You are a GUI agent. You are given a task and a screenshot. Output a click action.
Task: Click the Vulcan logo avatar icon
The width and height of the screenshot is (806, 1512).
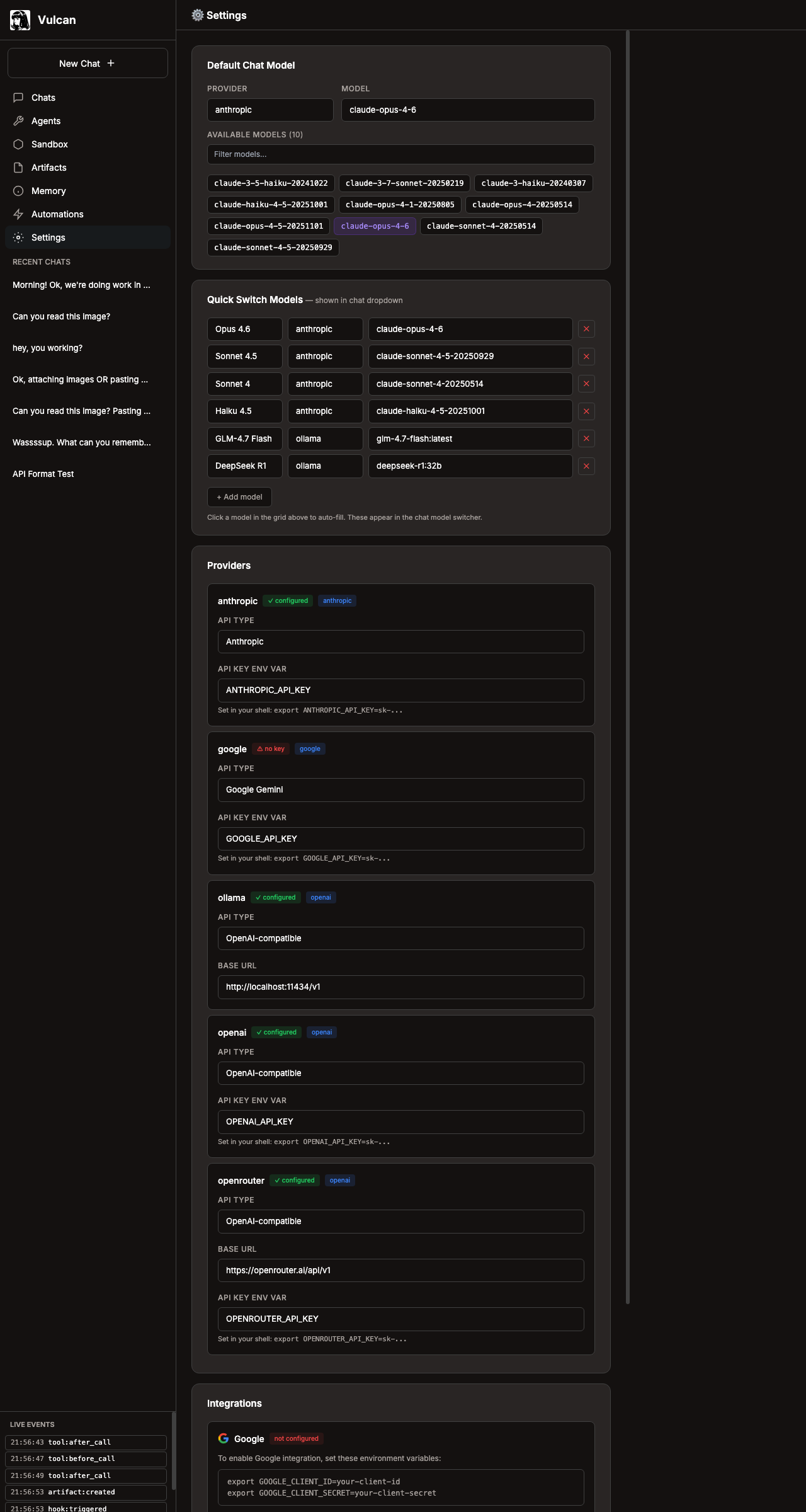tap(20, 20)
